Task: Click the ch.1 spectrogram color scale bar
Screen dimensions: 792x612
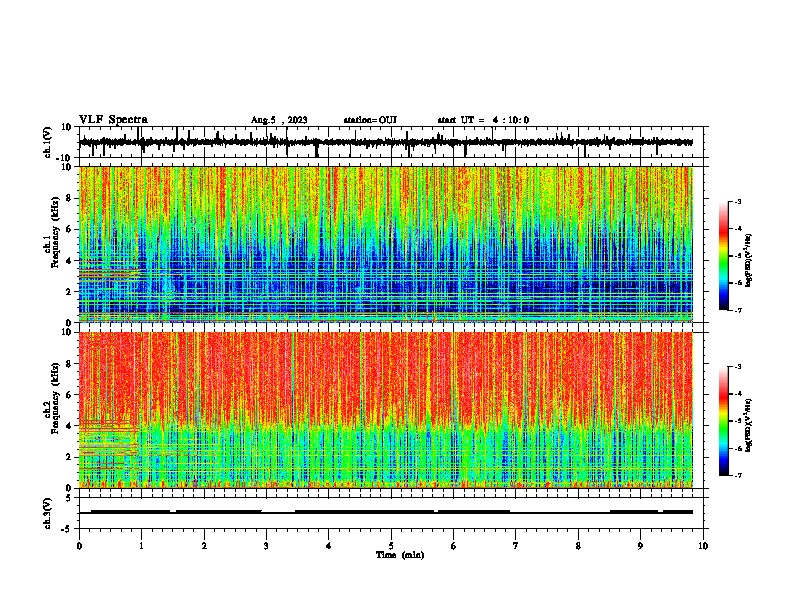Action: point(724,256)
